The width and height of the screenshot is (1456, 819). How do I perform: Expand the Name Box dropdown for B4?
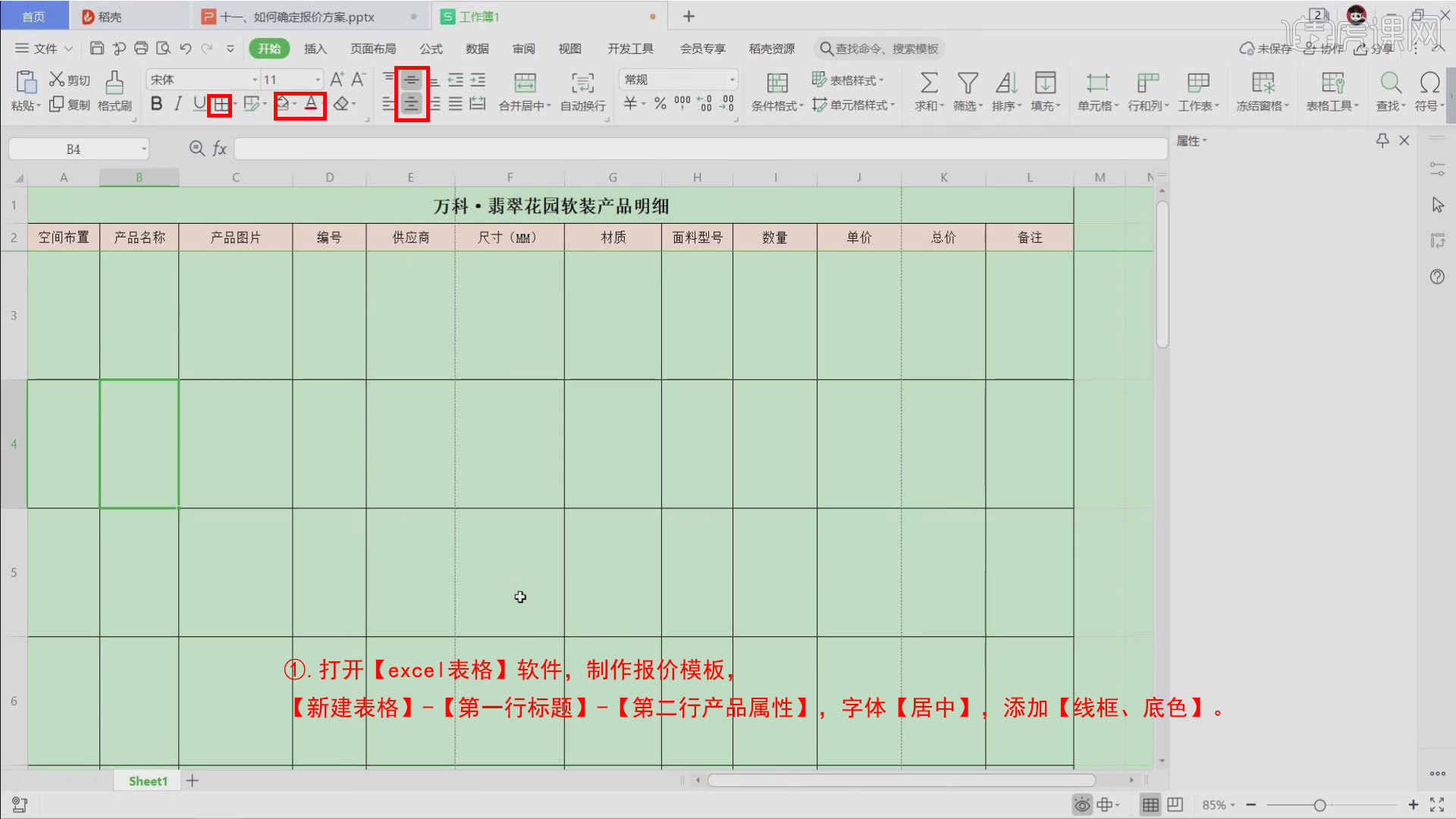pyautogui.click(x=143, y=149)
